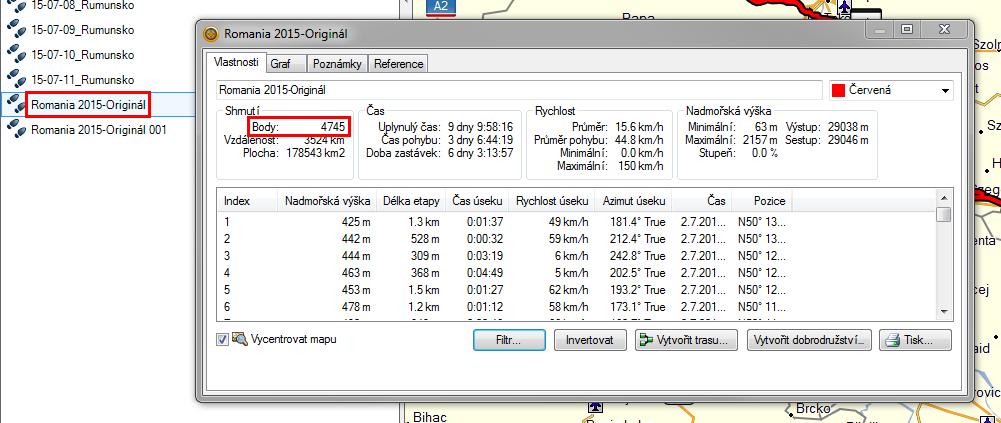Click the Invertovat button

[589, 340]
